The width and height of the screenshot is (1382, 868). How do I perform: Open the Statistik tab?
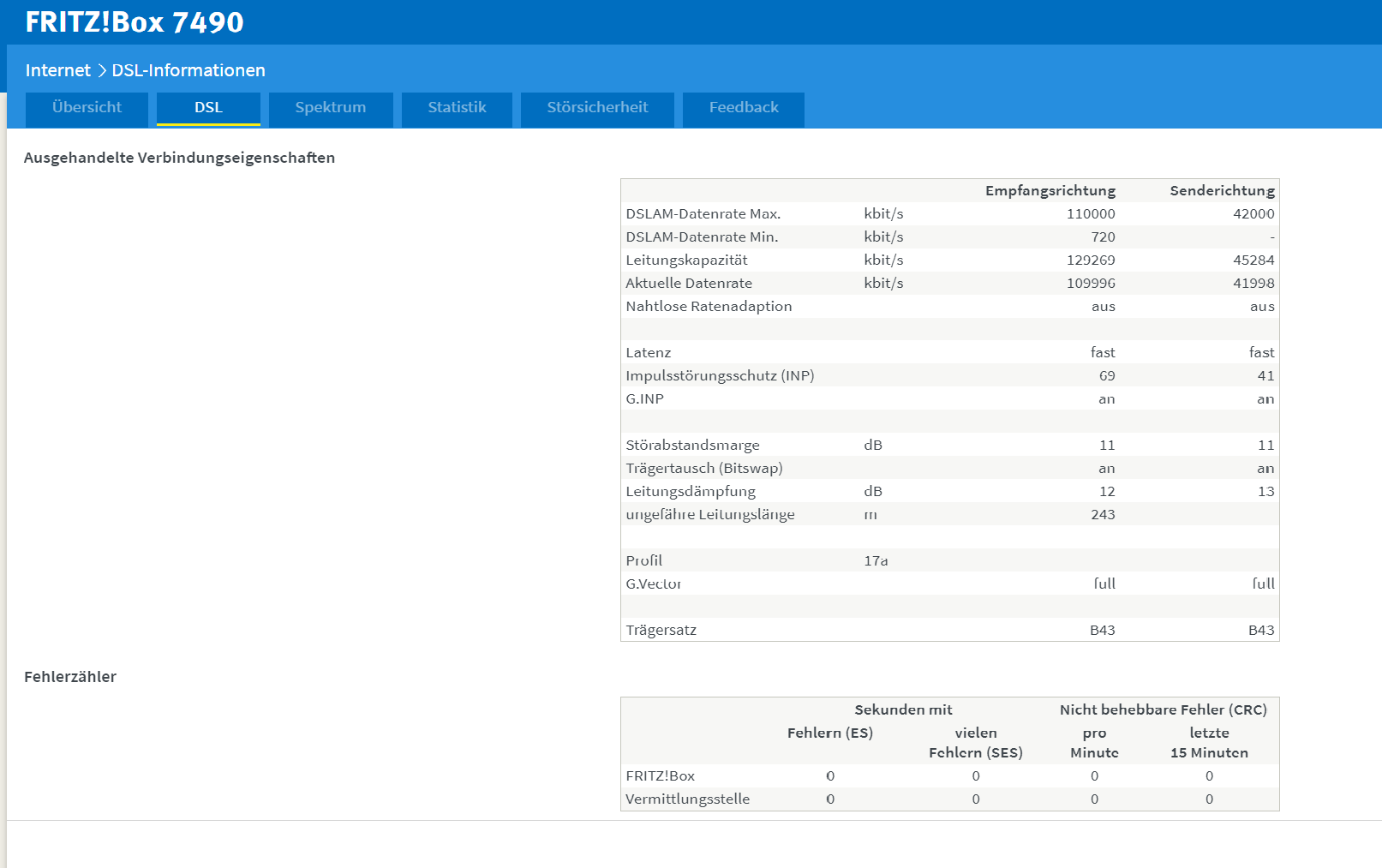[x=457, y=109]
